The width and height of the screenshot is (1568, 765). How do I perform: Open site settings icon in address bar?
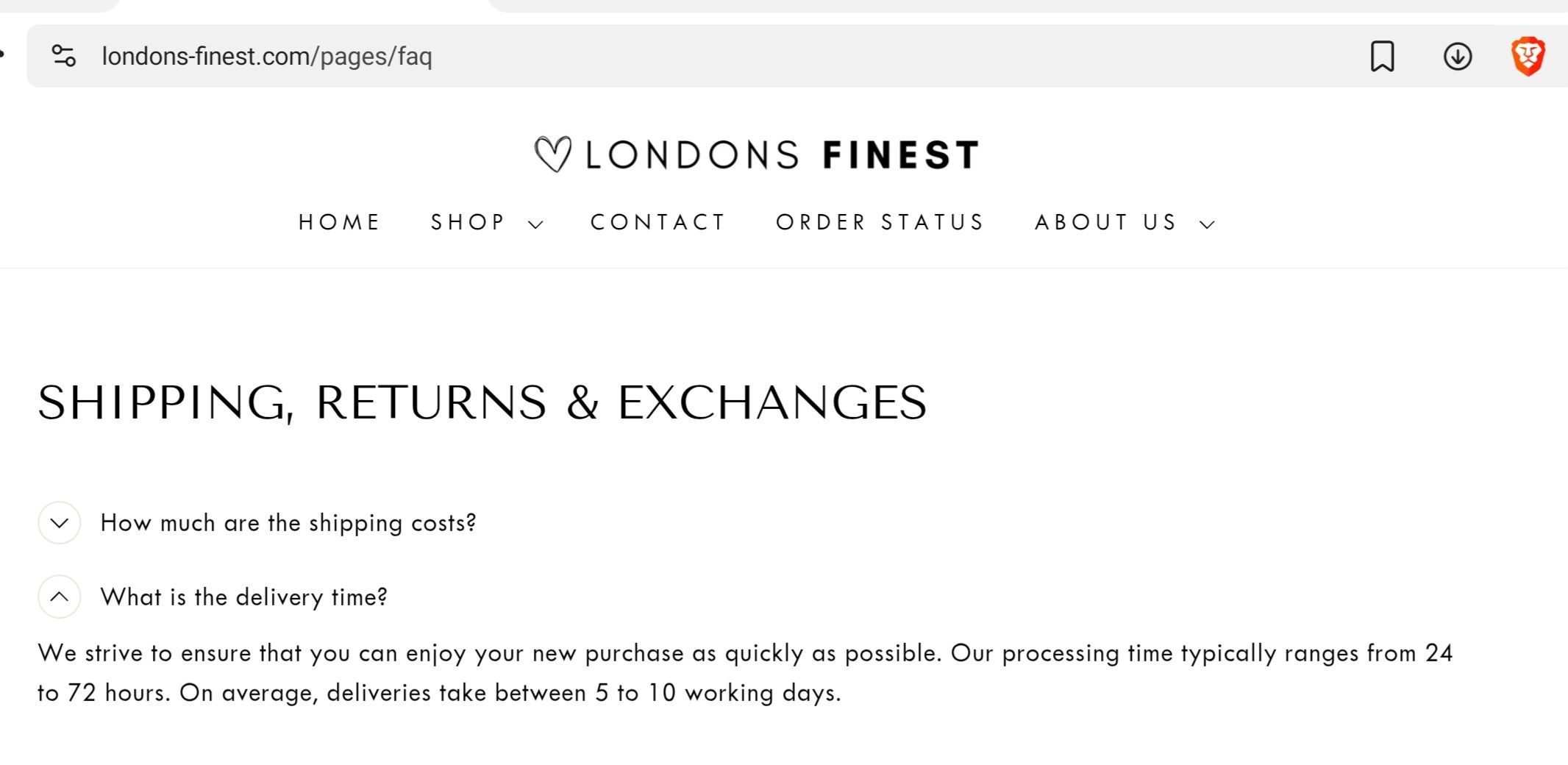64,56
